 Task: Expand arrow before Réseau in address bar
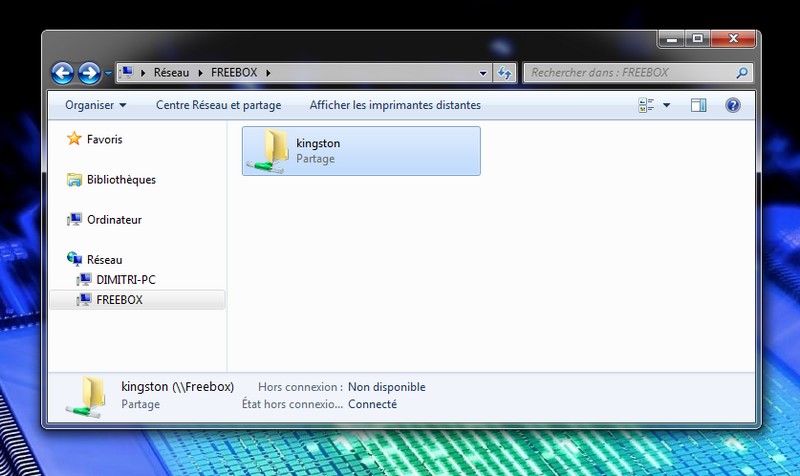[x=143, y=73]
